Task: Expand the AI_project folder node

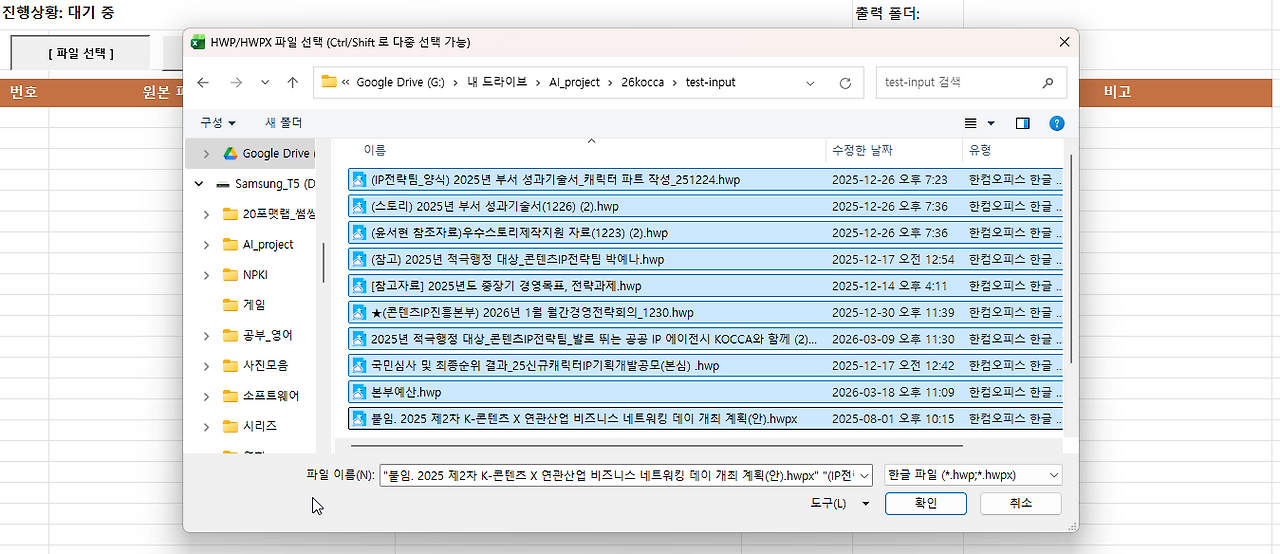Action: (206, 244)
